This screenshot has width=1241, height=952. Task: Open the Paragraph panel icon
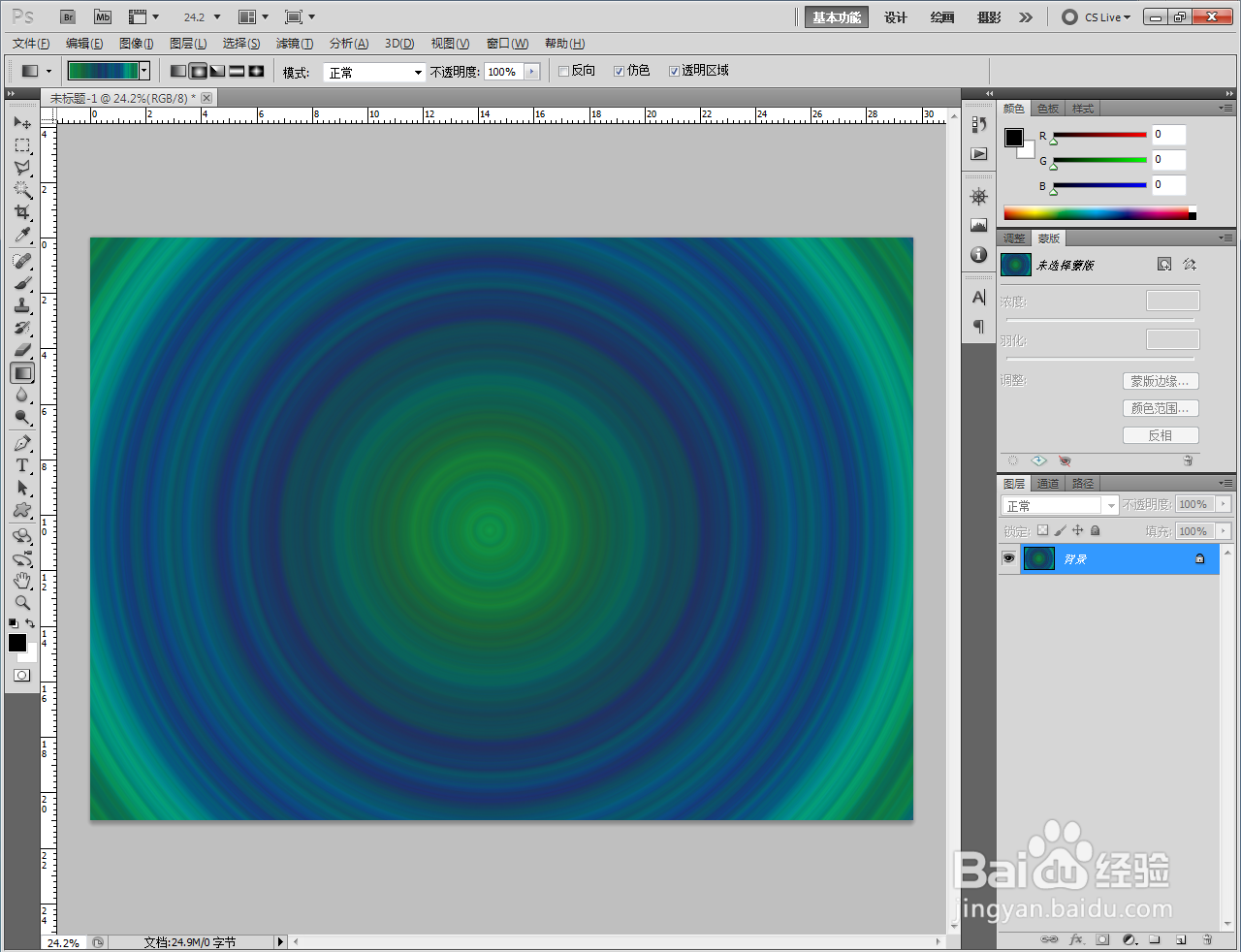pyautogui.click(x=979, y=327)
